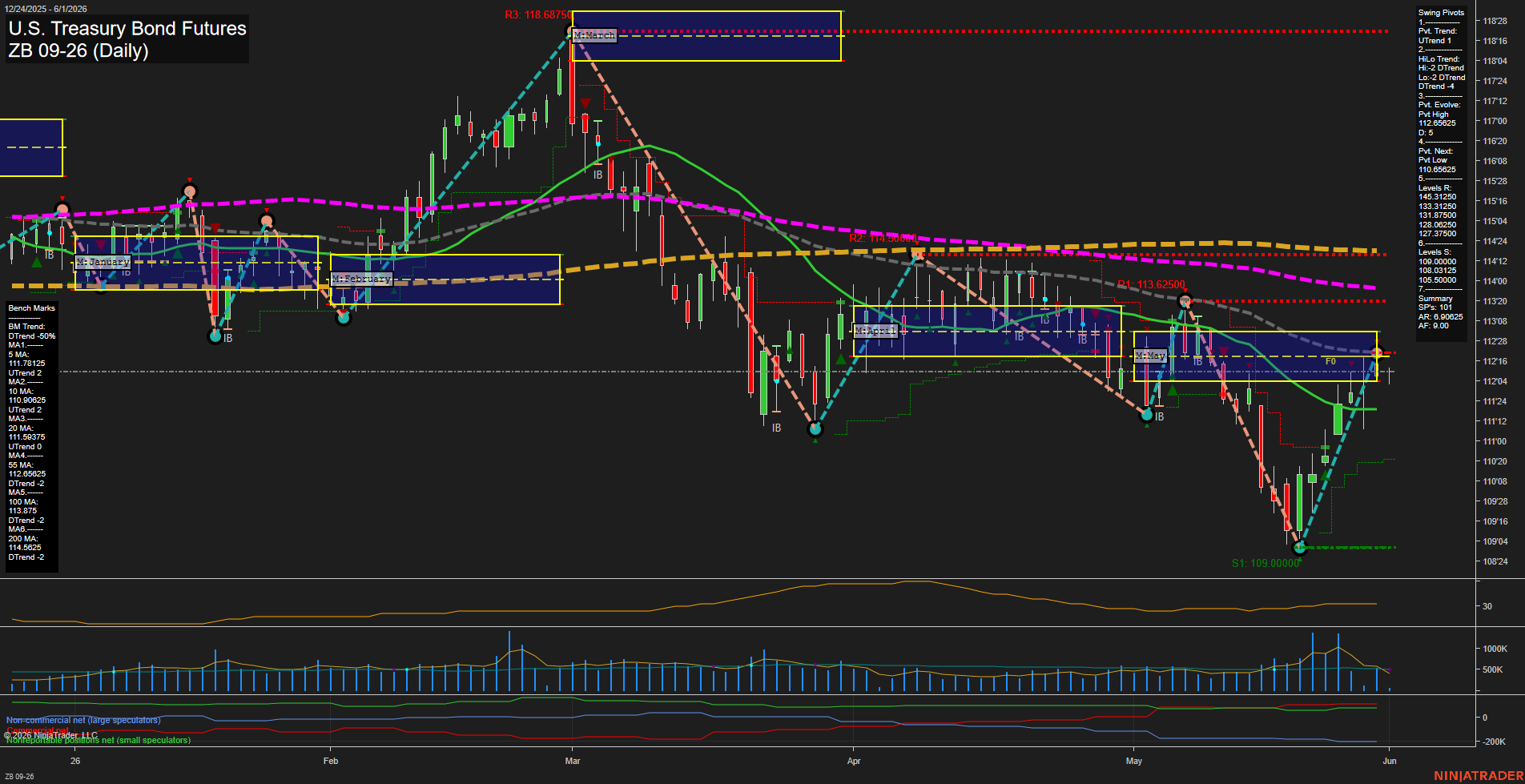Click the 30 indicator axis label
Screen dimensions: 1525x784
(1487, 607)
